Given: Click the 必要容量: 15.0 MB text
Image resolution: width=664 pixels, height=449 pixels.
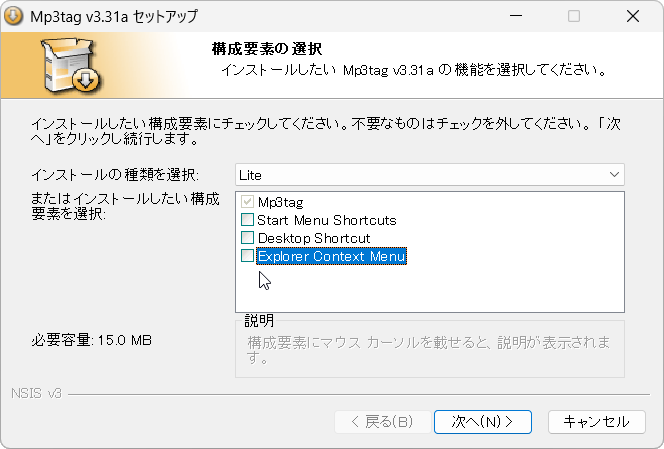Looking at the screenshot, I should (91, 341).
